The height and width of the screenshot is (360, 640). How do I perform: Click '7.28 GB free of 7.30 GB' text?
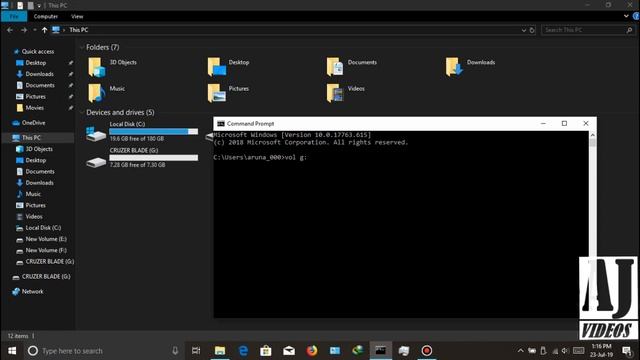pos(138,165)
